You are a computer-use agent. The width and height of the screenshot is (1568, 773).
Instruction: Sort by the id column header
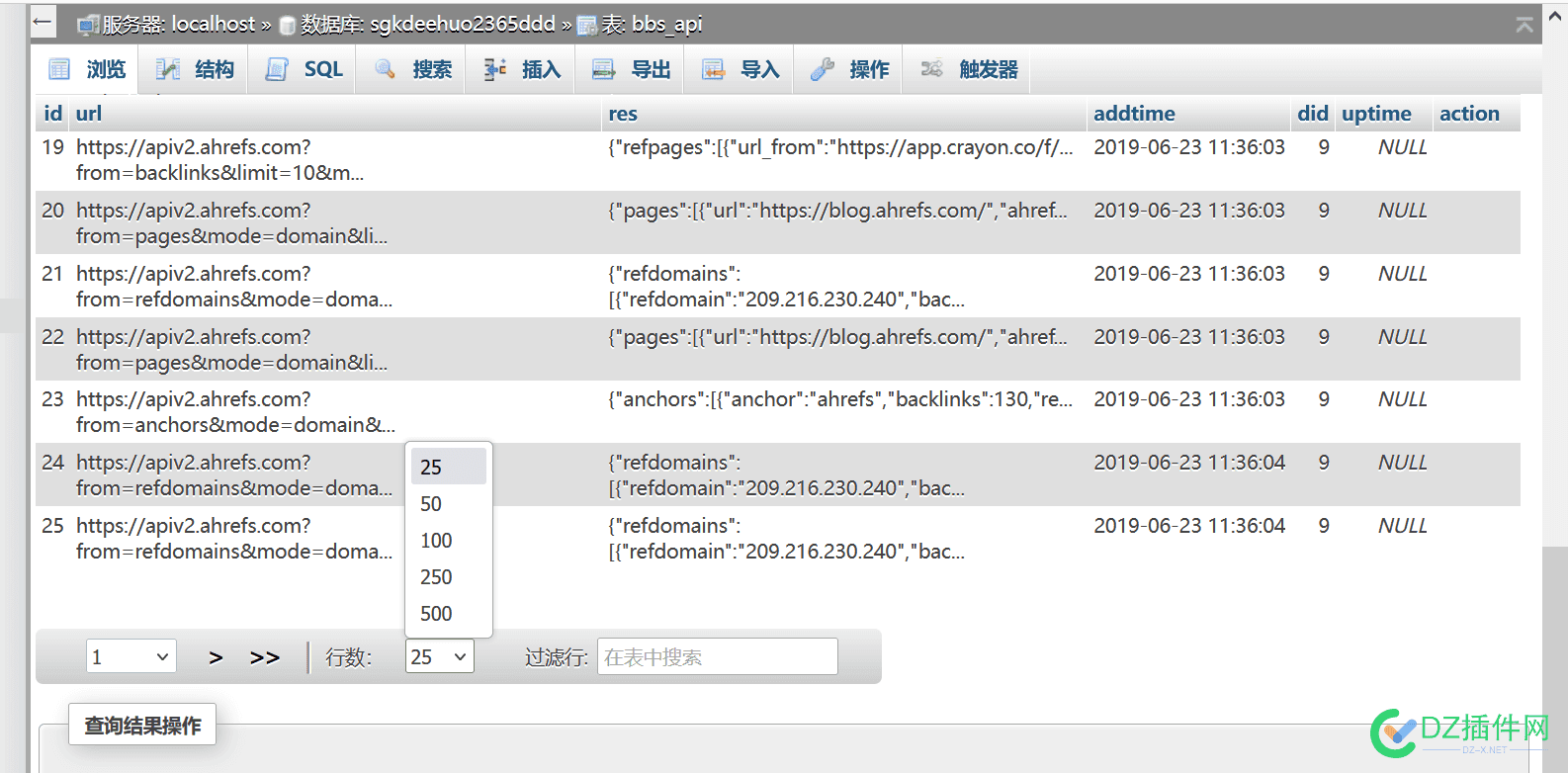click(53, 114)
